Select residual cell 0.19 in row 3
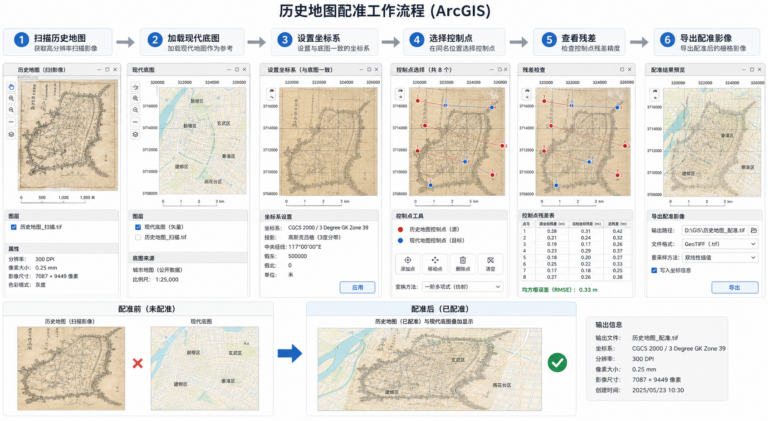Image resolution: width=768 pixels, height=421 pixels. [x=552, y=244]
